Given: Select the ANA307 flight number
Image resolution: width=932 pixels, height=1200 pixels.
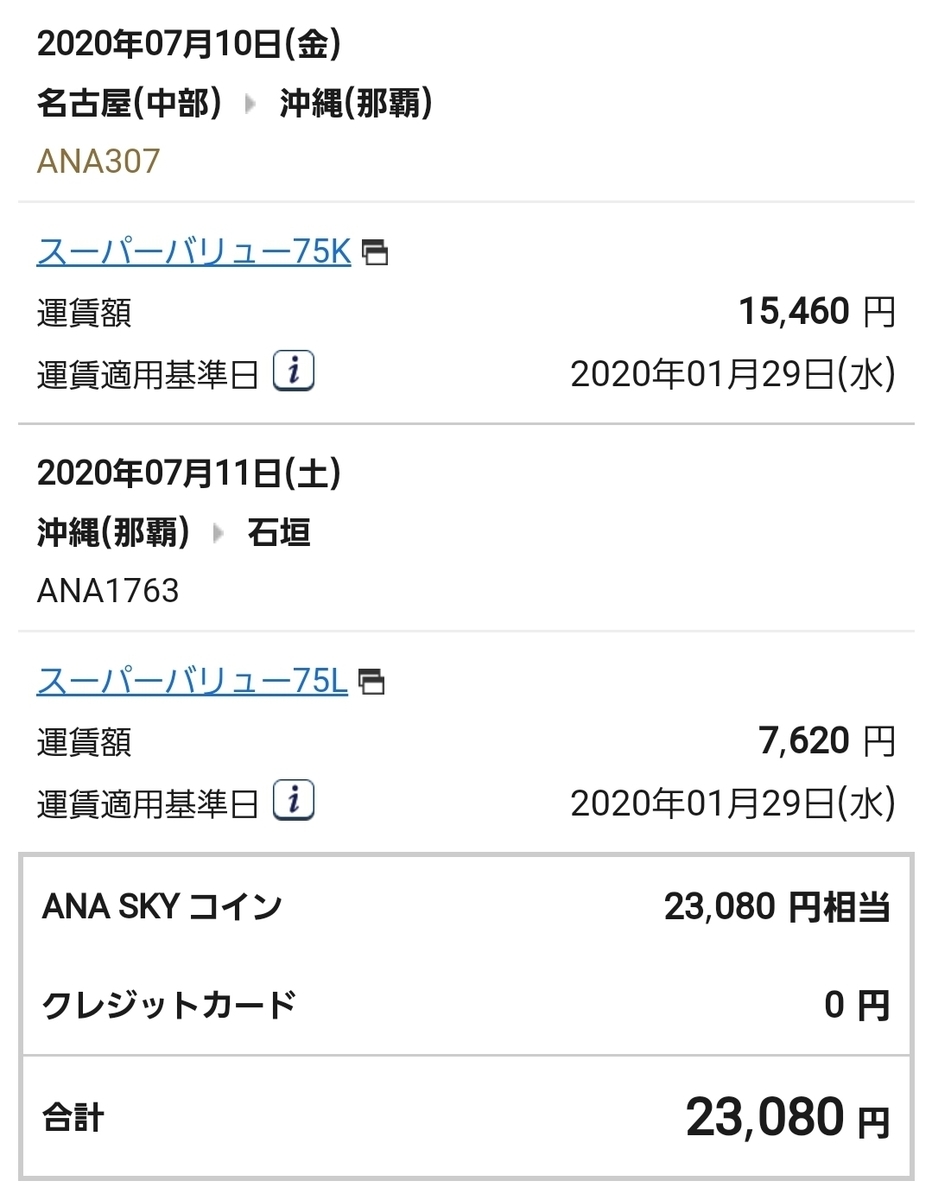Looking at the screenshot, I should [98, 162].
